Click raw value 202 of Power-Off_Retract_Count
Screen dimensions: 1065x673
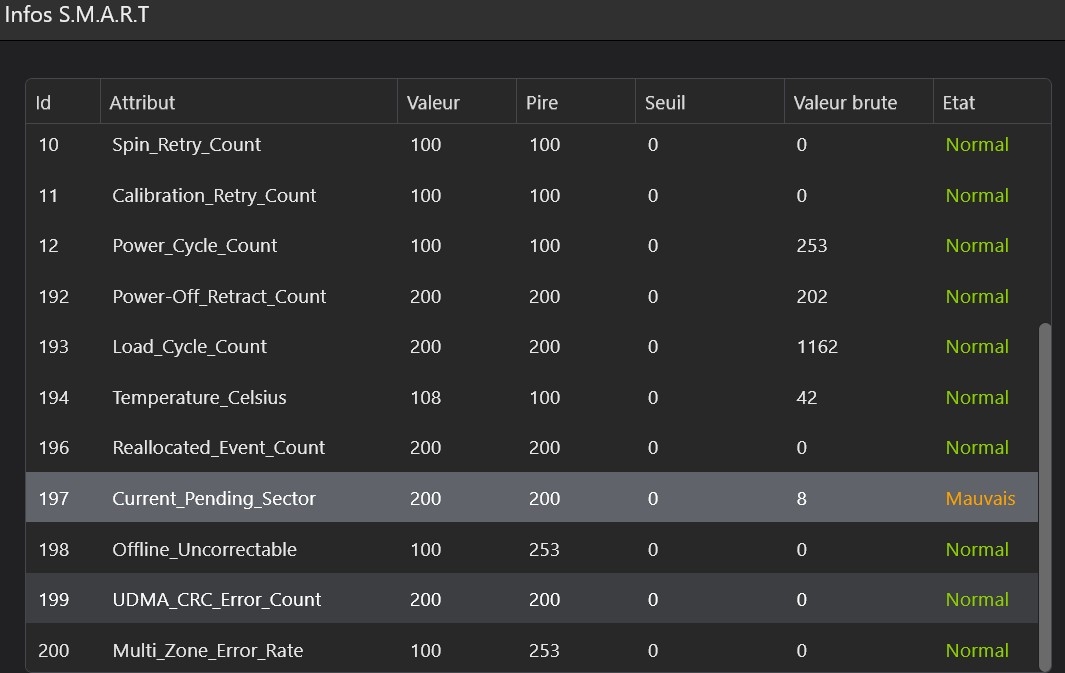[812, 297]
